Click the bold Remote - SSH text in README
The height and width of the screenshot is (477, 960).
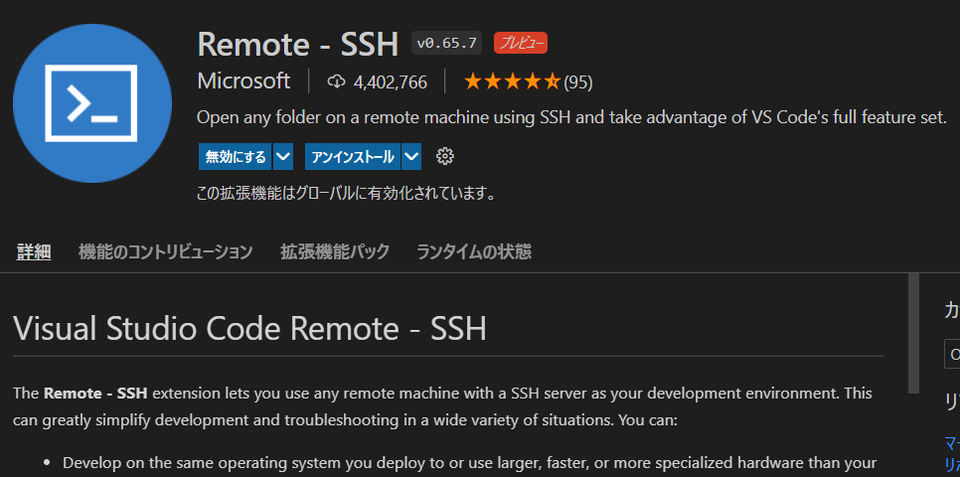point(96,393)
